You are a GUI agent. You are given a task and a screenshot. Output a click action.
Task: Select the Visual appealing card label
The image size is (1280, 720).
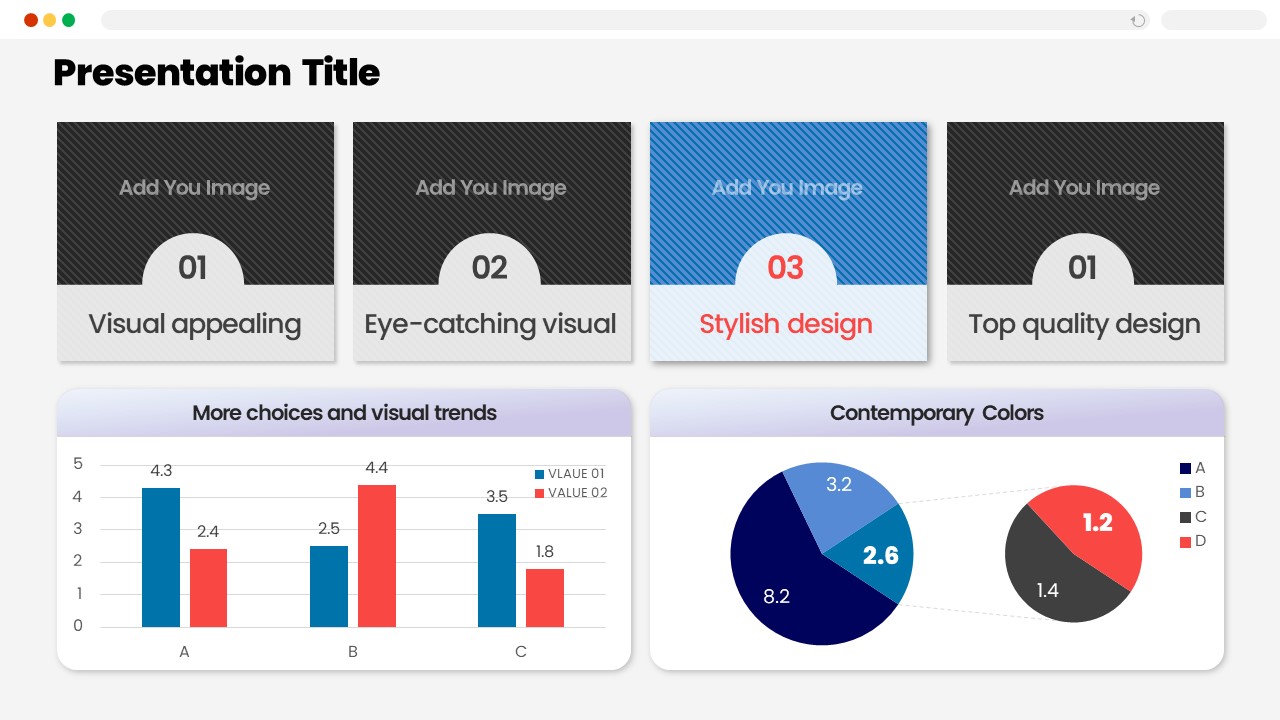pyautogui.click(x=195, y=324)
